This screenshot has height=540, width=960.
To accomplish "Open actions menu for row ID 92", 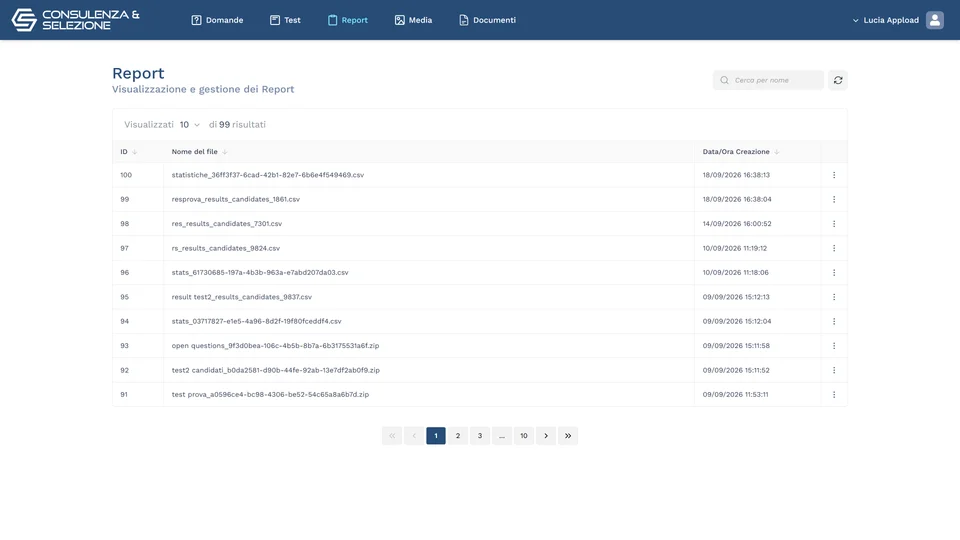I will pos(834,370).
